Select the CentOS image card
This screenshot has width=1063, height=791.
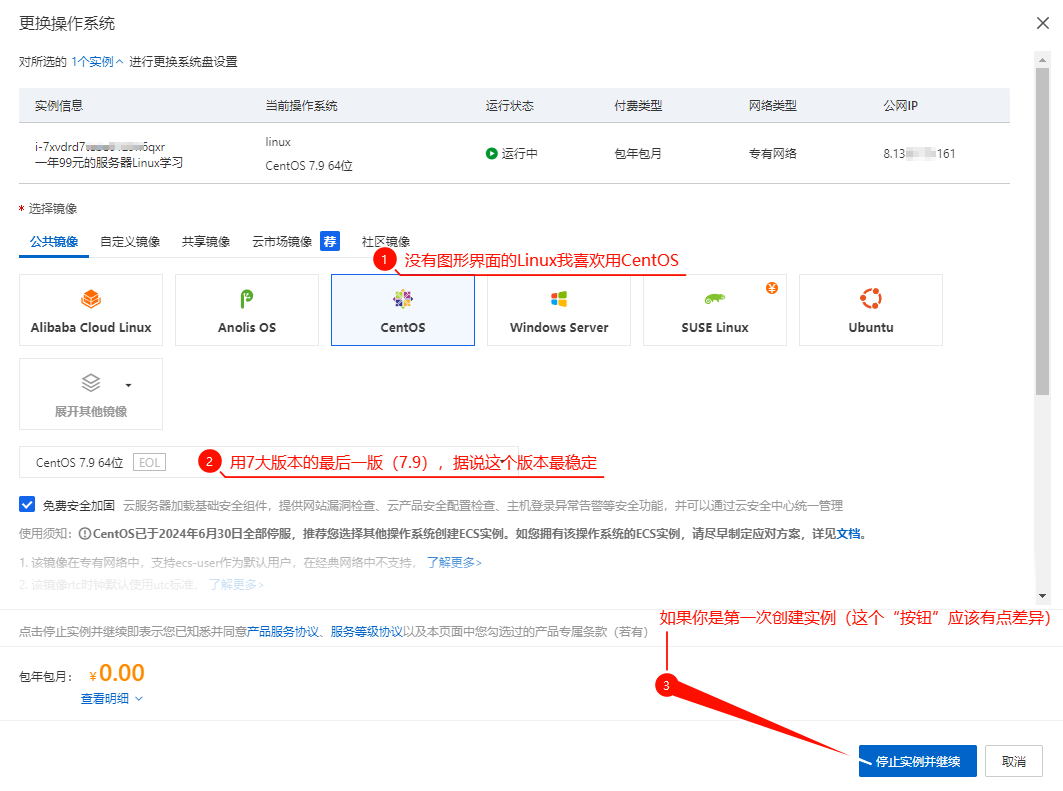[x=403, y=310]
